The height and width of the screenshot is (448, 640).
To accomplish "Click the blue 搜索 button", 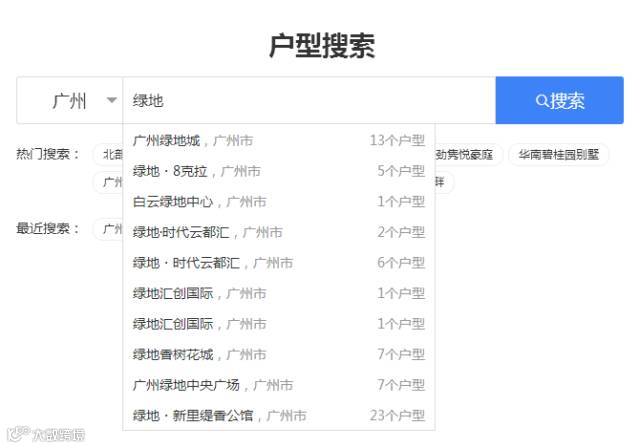I will (x=559, y=100).
